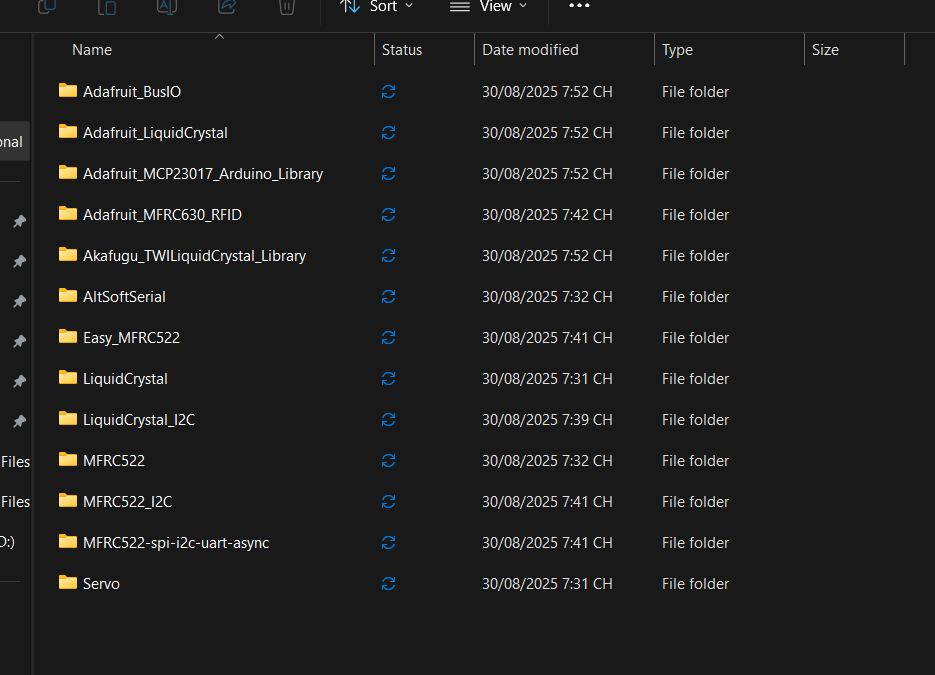935x675 pixels.
Task: Select the Adafruit_MFRC630_RFID folder icon
Action: [x=68, y=213]
